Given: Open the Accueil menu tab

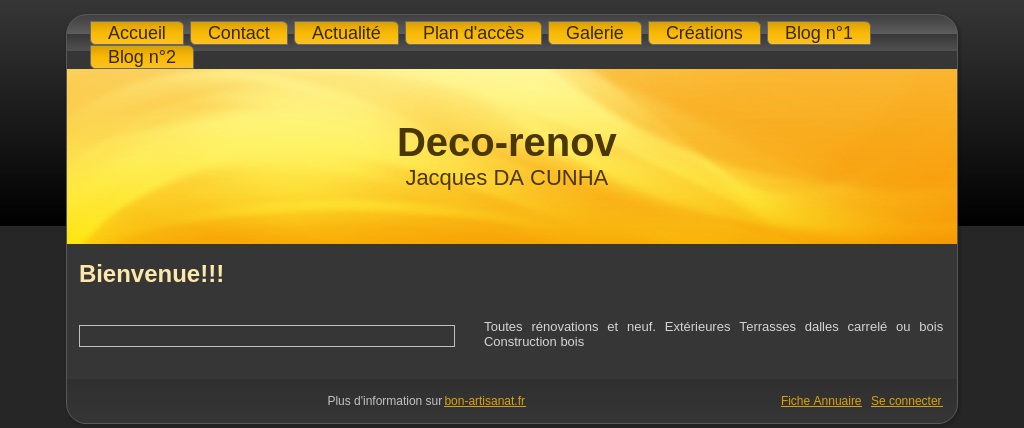Looking at the screenshot, I should pyautogui.click(x=136, y=33).
